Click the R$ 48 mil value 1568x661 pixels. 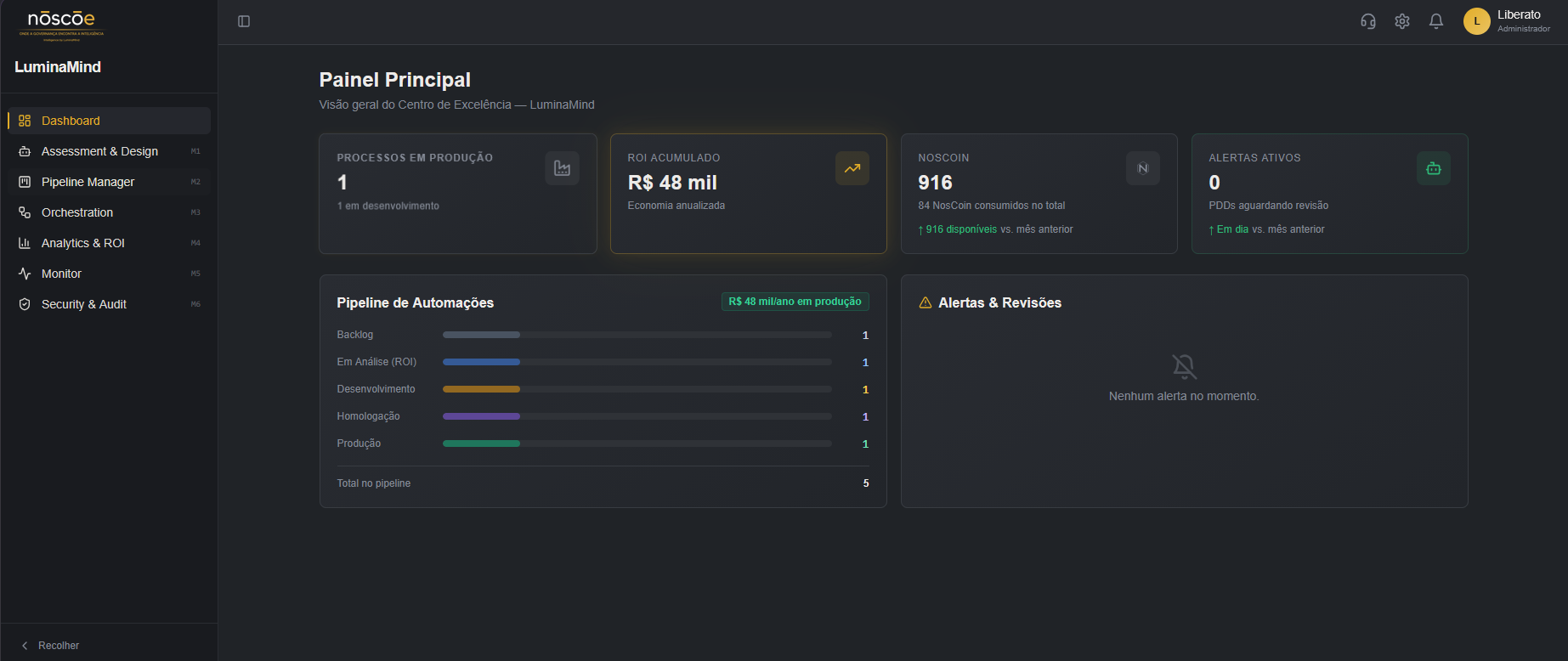click(x=672, y=183)
